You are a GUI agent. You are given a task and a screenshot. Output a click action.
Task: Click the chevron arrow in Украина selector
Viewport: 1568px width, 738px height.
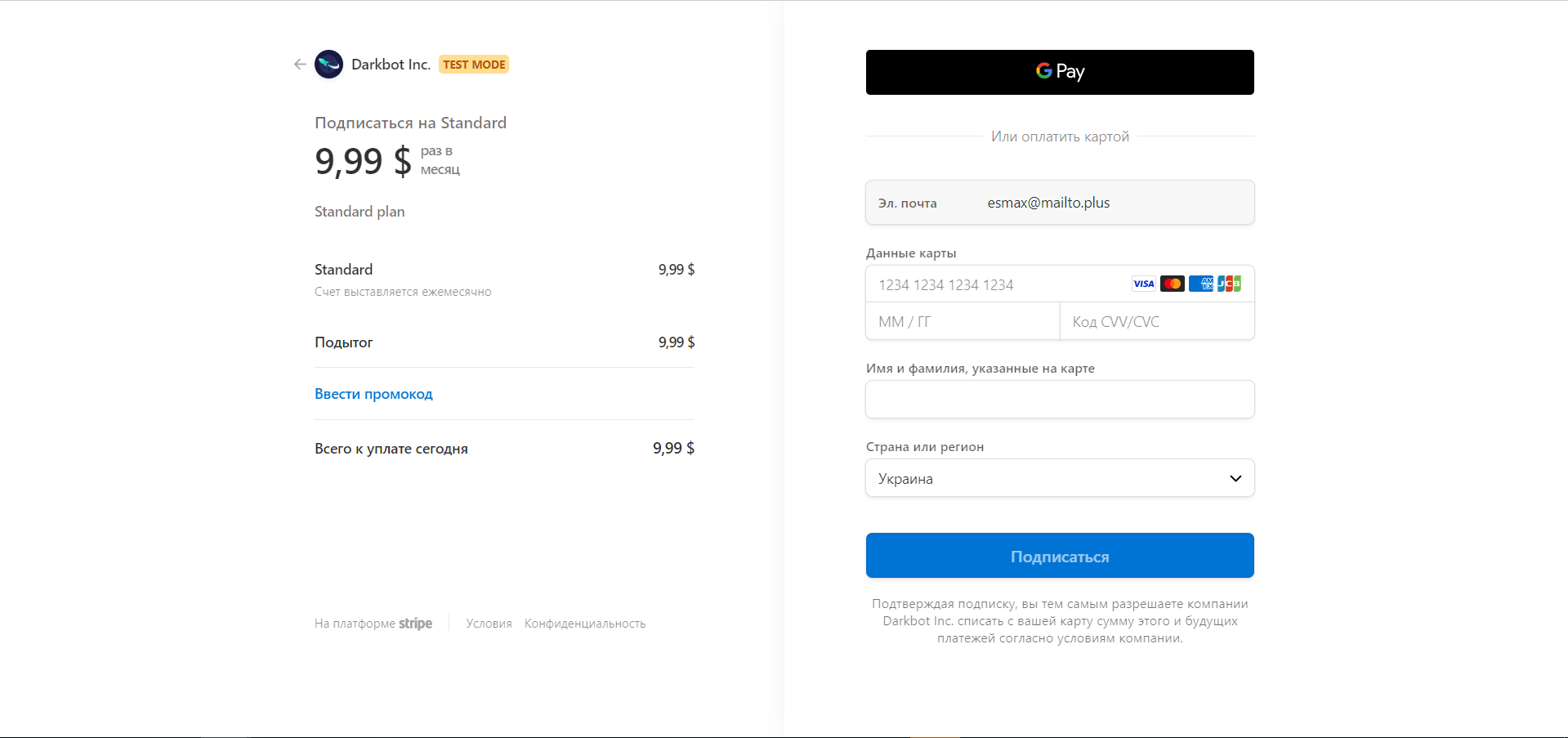point(1235,478)
